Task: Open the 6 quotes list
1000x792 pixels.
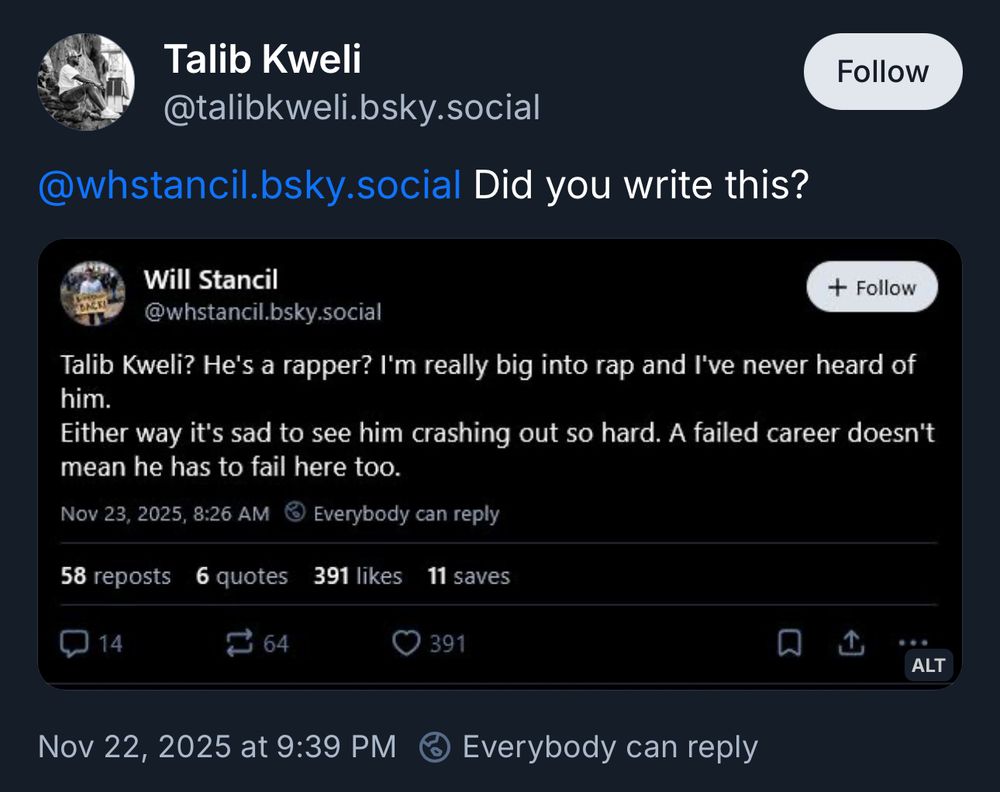Action: pos(242,576)
